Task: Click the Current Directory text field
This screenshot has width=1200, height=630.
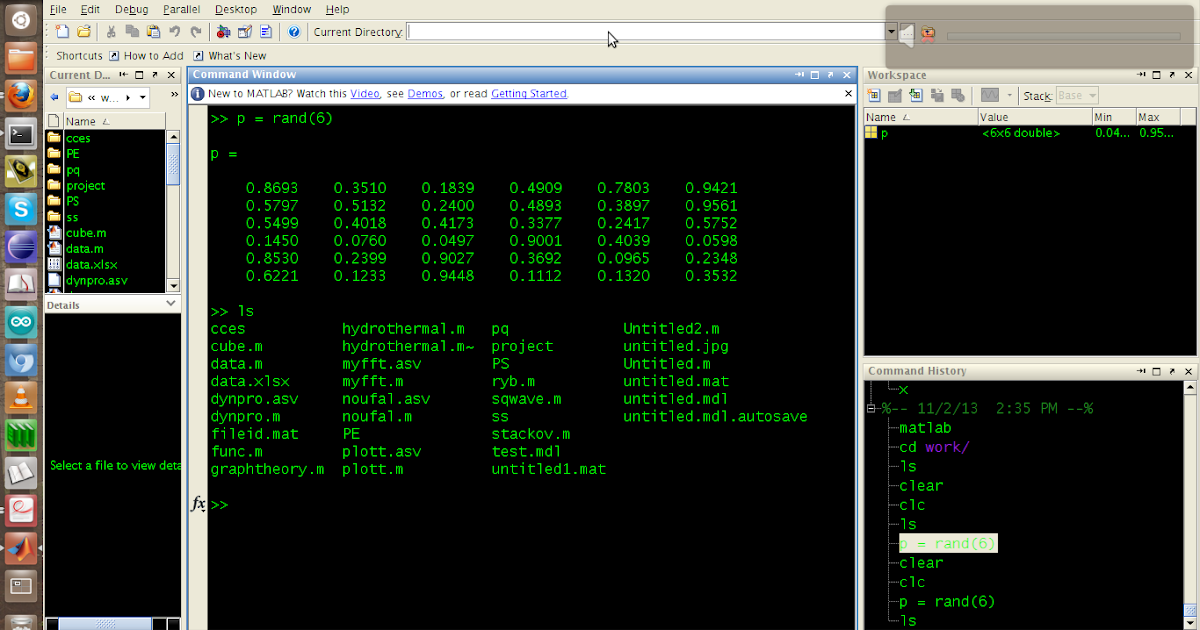Action: pyautogui.click(x=646, y=33)
